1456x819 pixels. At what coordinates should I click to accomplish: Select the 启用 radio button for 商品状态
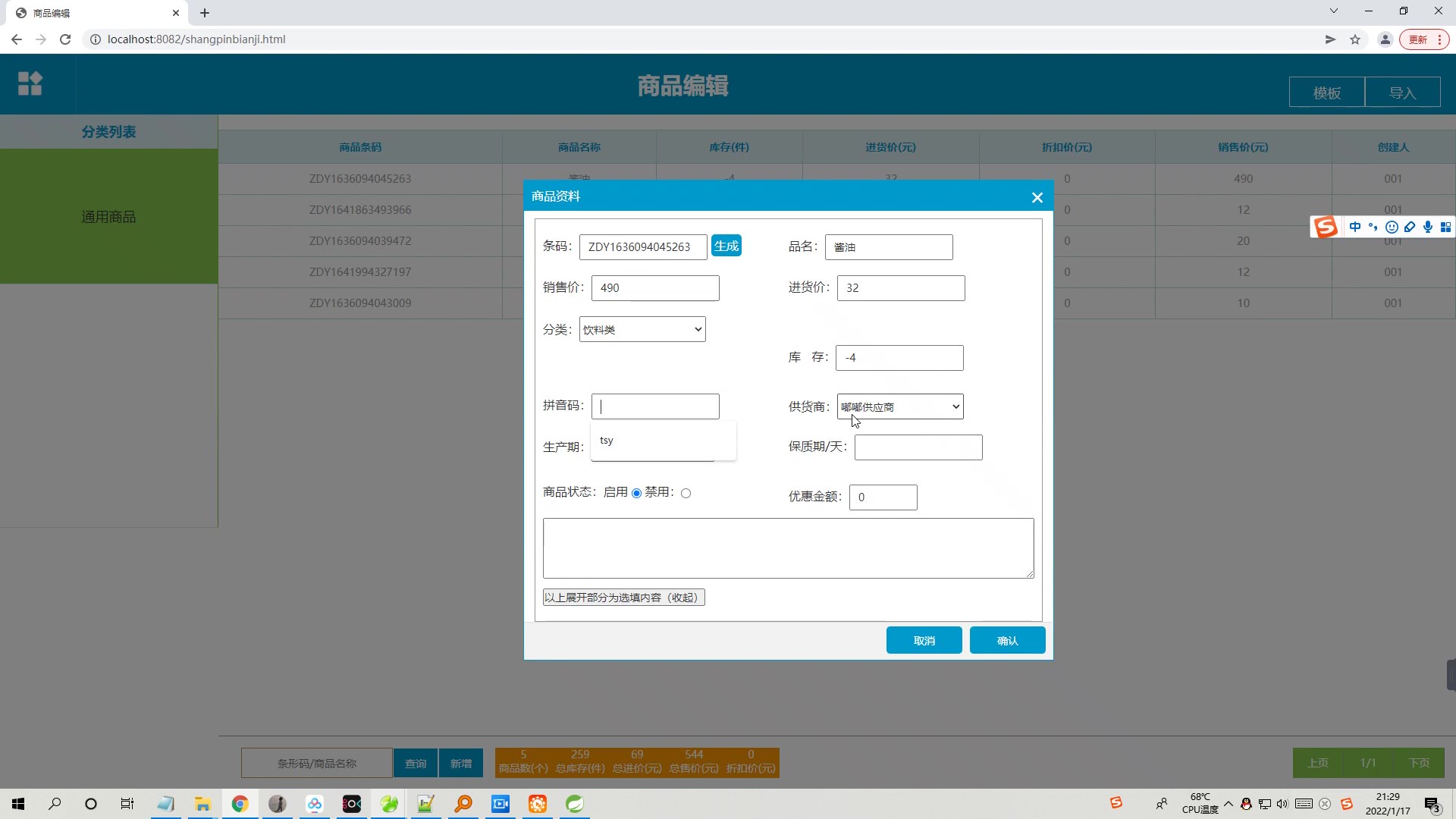[x=637, y=493]
